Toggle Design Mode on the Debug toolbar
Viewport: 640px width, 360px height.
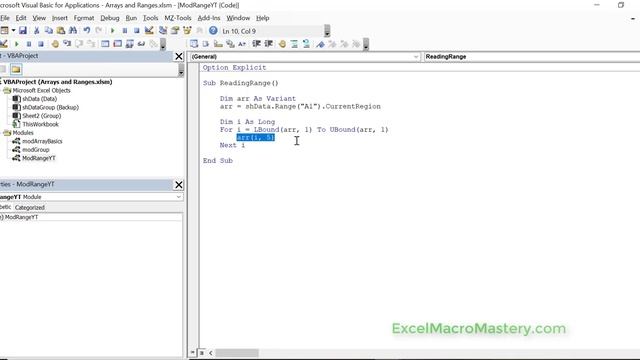[x=4, y=44]
